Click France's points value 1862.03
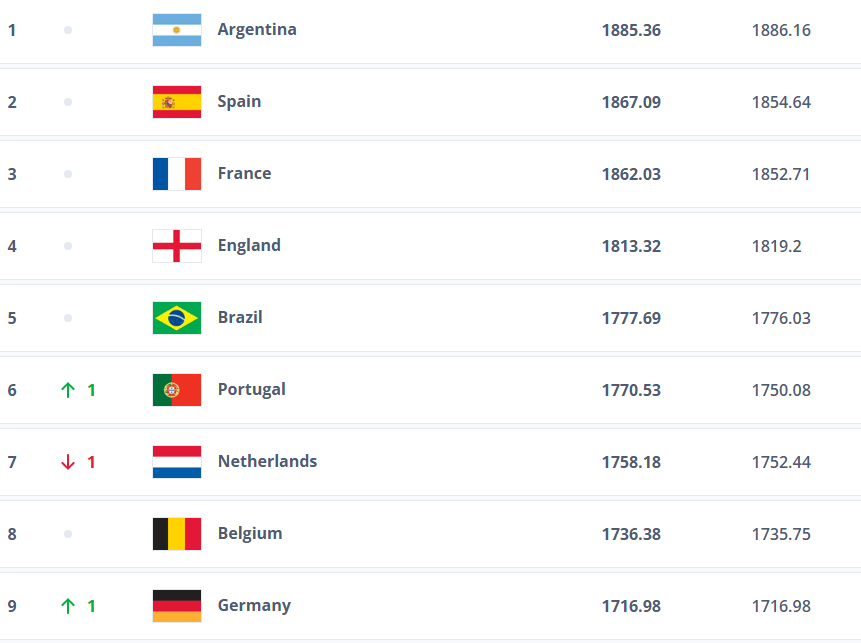 [x=631, y=173]
